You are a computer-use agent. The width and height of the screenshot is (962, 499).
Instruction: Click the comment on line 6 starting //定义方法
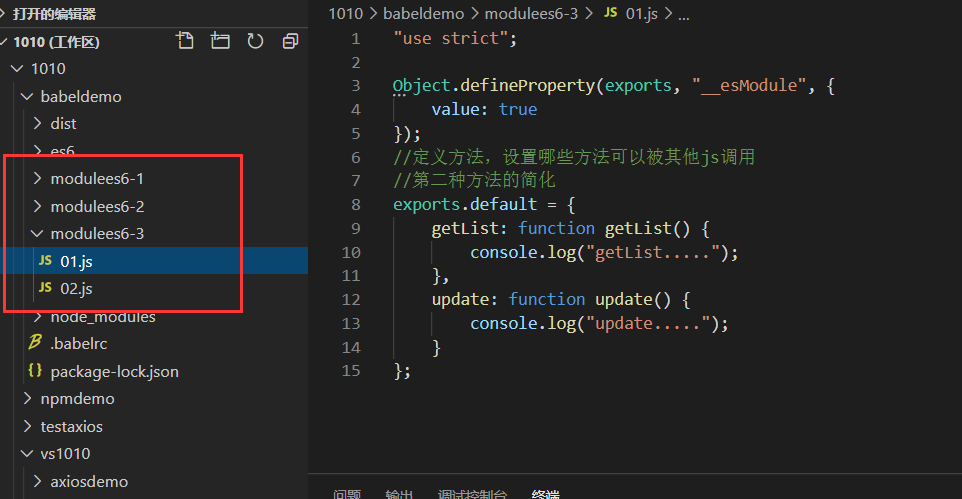pos(574,157)
